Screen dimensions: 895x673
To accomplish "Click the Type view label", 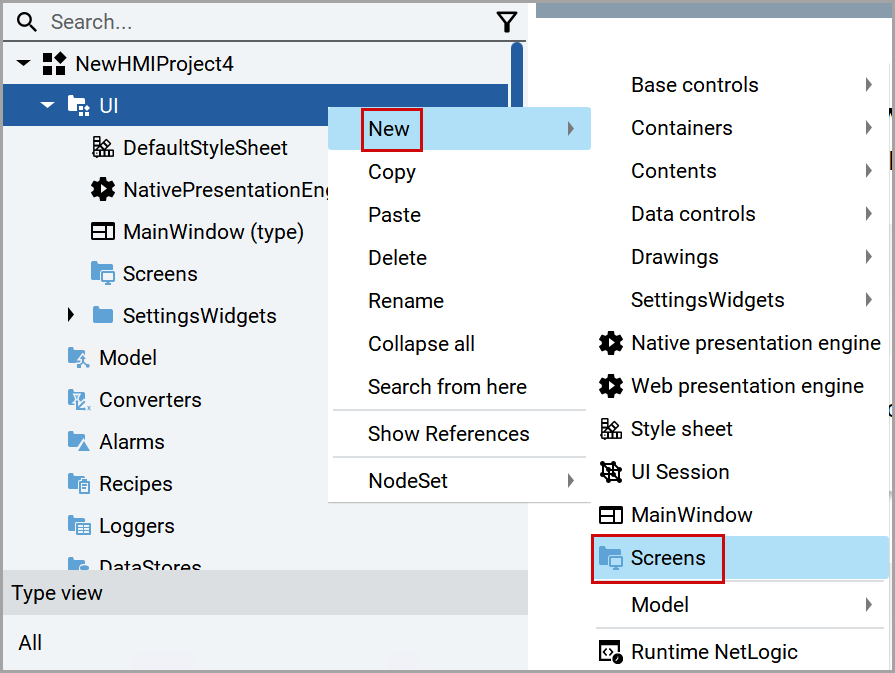I will click(x=57, y=593).
